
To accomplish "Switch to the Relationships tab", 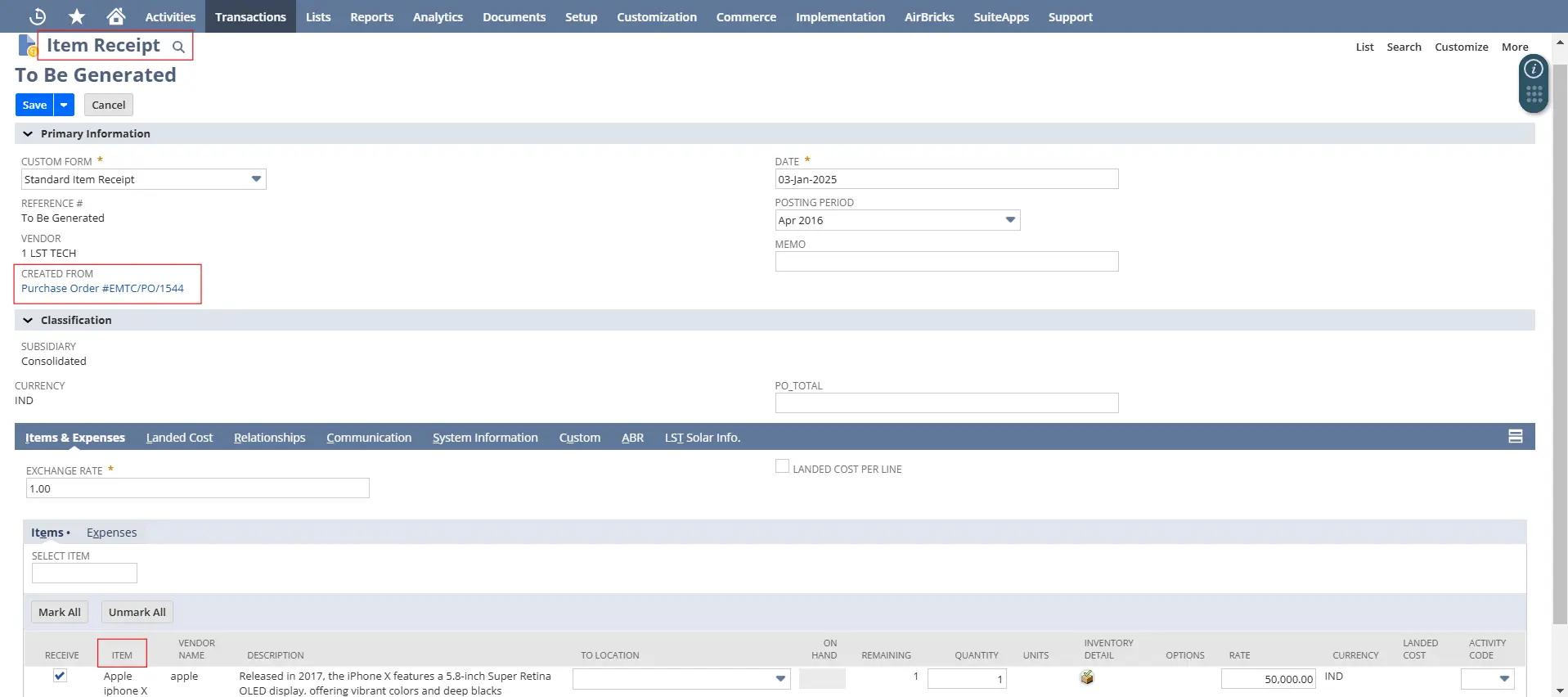I will [269, 438].
